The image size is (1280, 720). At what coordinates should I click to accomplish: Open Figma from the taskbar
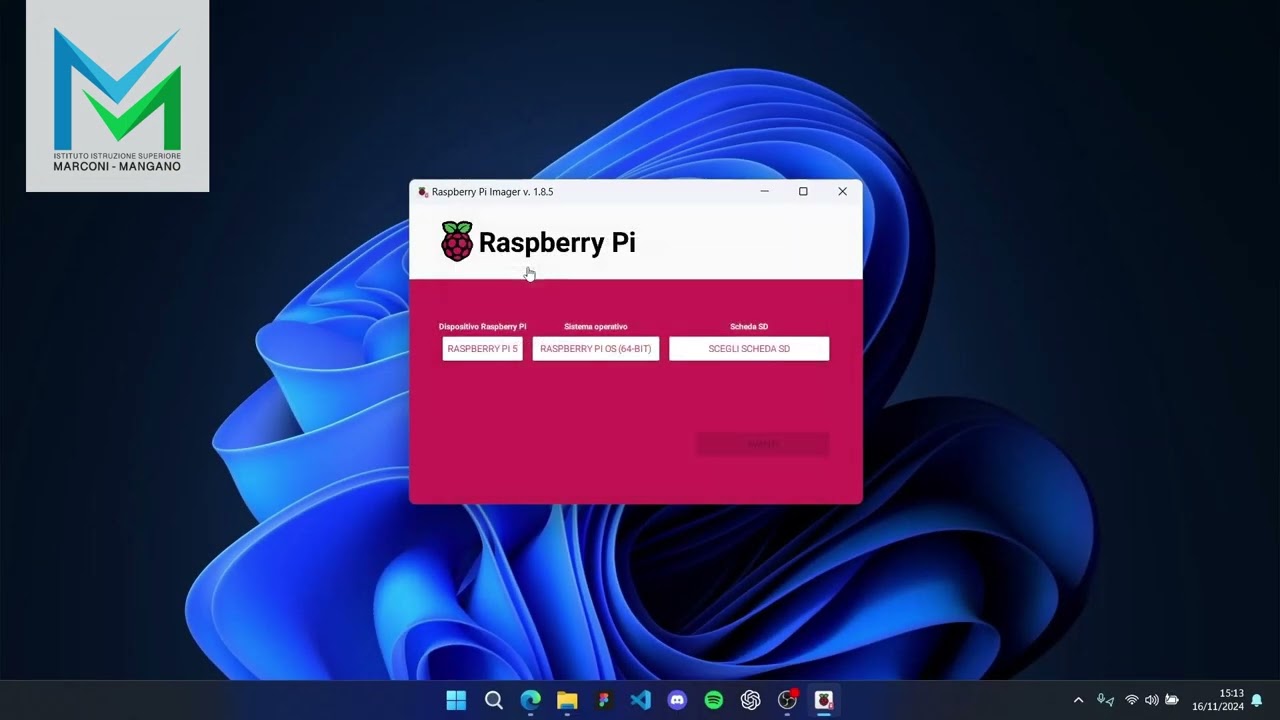pos(603,700)
